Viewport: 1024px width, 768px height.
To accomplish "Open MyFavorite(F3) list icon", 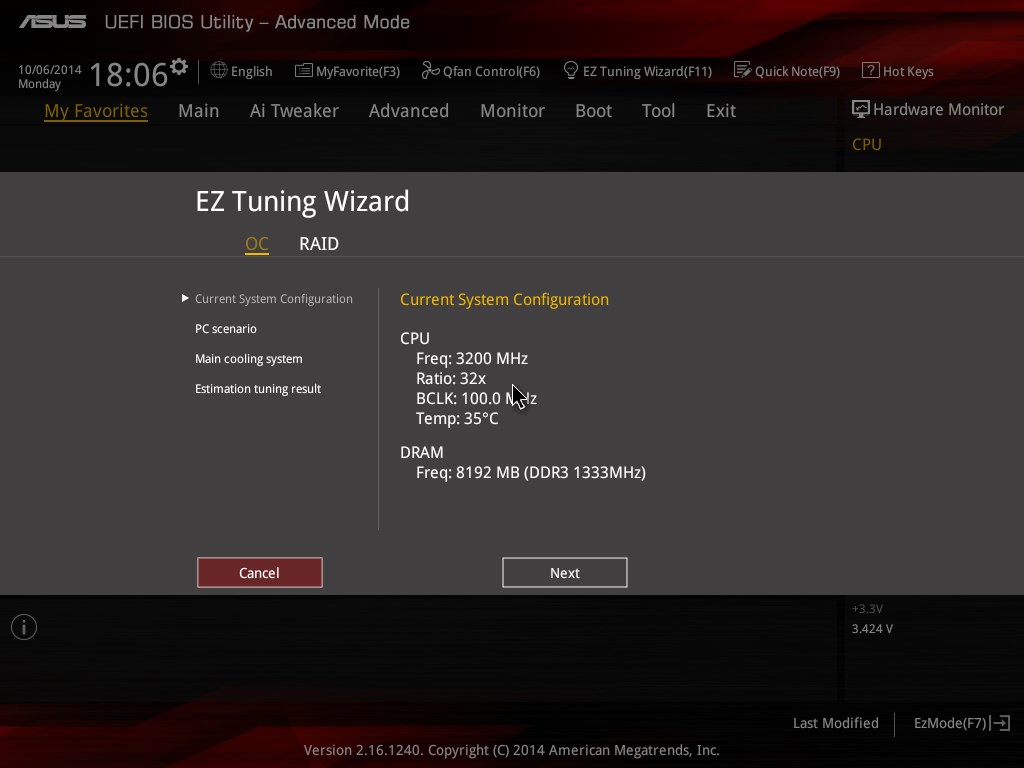I will point(303,71).
